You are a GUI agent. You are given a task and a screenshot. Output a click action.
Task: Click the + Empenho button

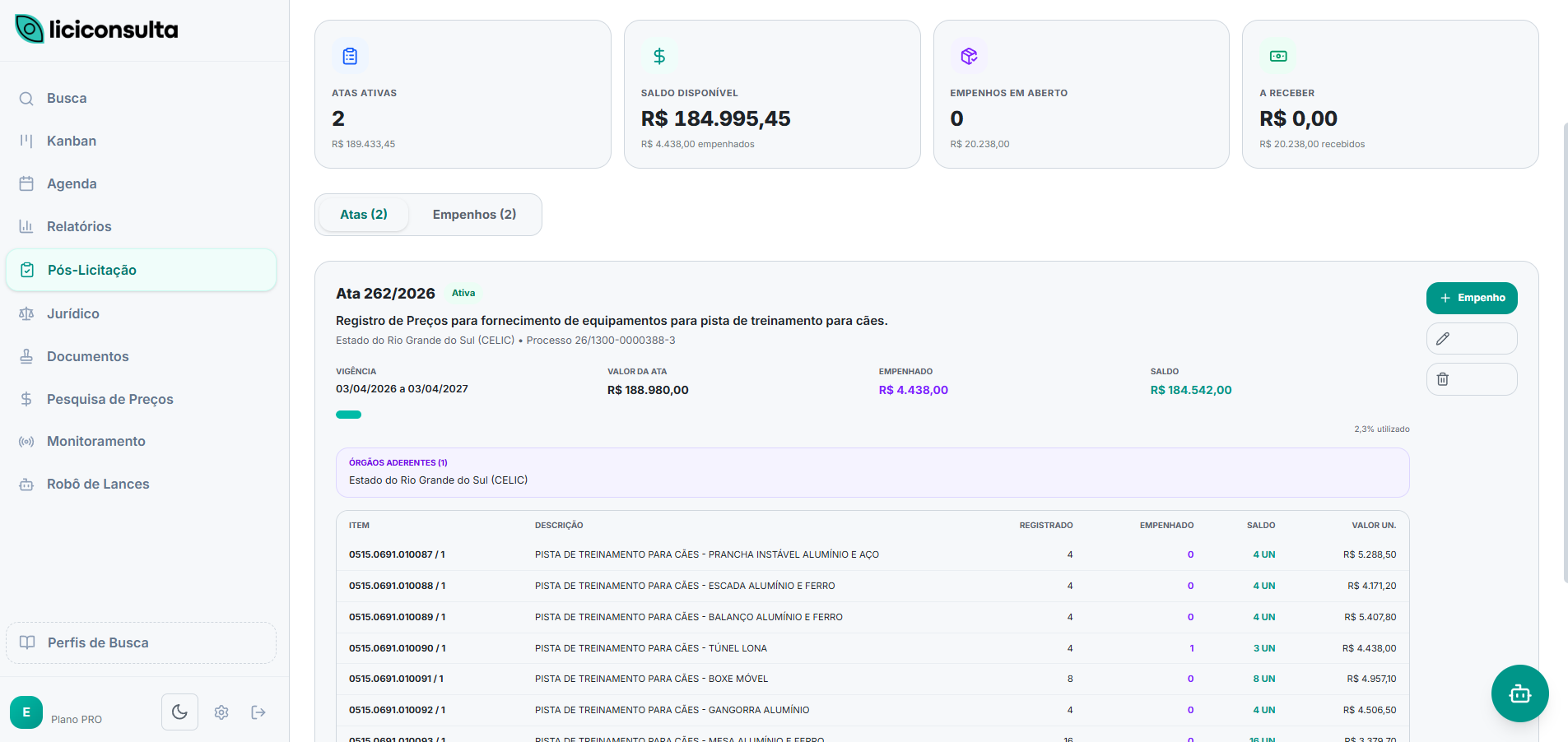[1472, 298]
